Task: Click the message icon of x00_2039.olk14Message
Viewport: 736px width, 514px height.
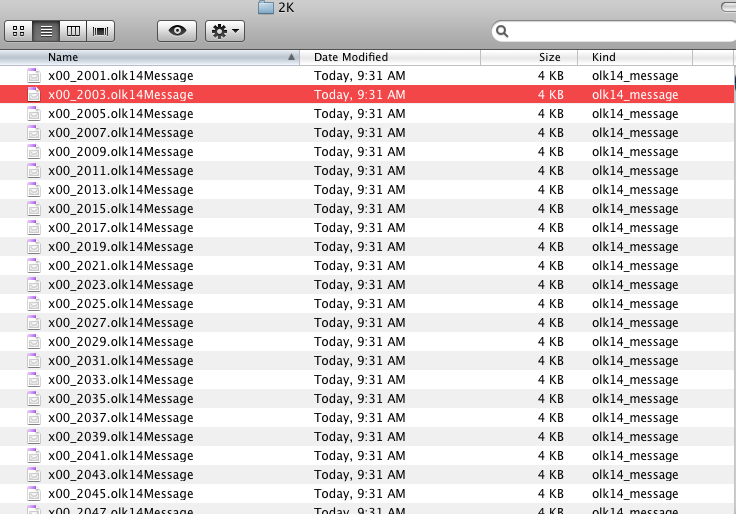Action: pos(34,437)
